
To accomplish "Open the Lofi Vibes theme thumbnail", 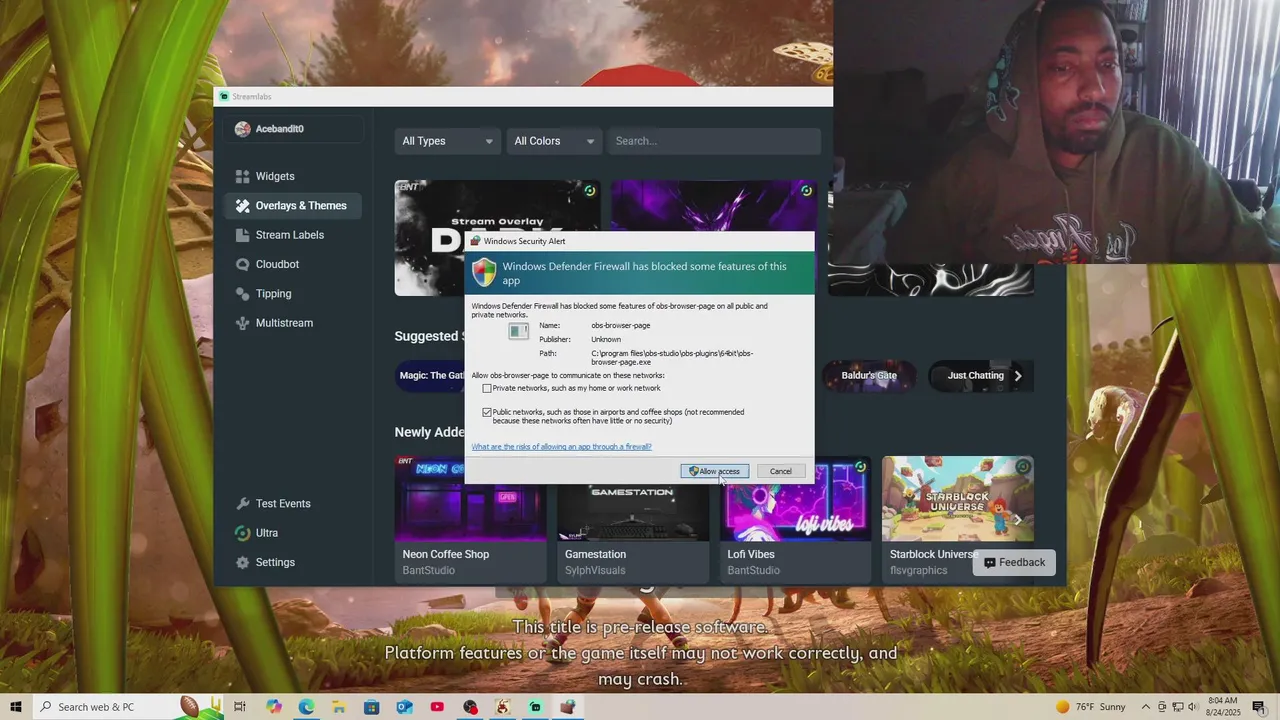I will click(x=796, y=499).
